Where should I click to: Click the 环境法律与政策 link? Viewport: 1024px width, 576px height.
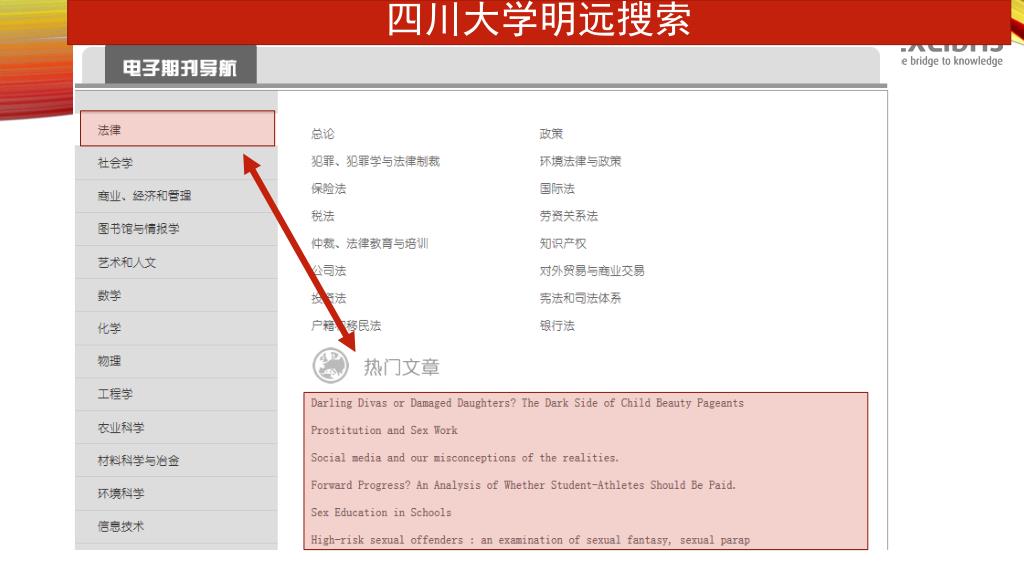click(x=581, y=161)
